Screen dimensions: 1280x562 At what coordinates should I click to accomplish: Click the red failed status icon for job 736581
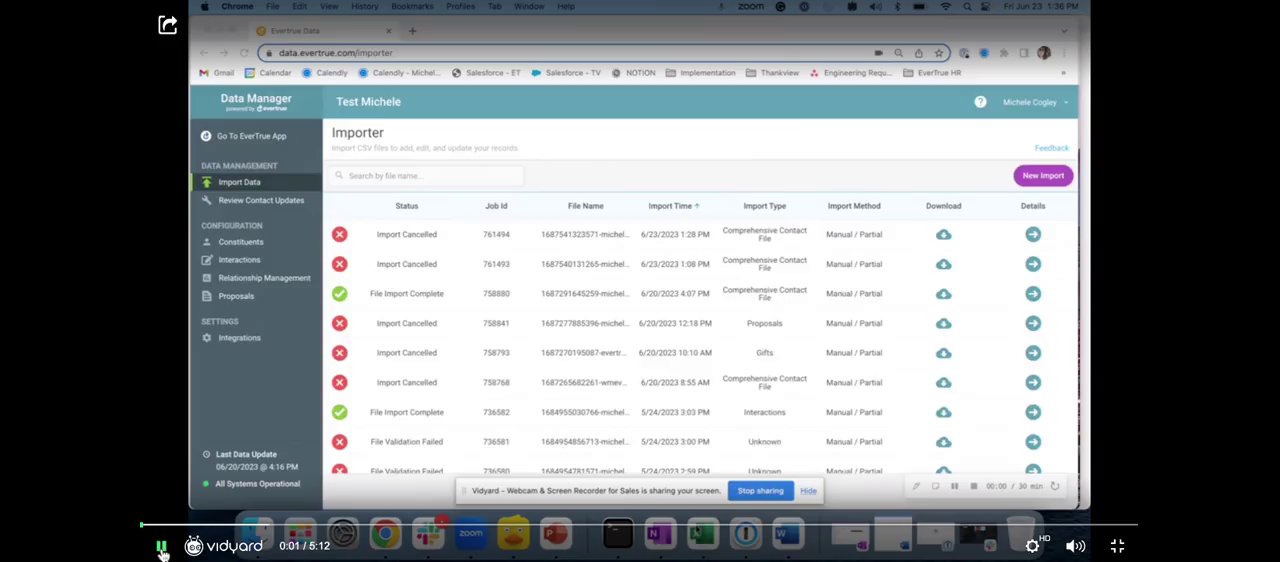coord(340,442)
